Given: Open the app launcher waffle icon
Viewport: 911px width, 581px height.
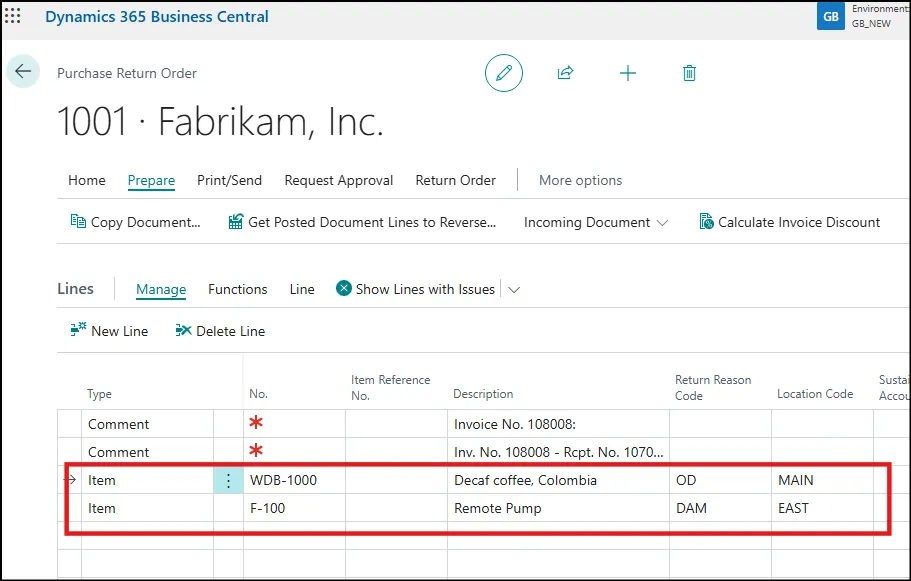Looking at the screenshot, I should [12, 16].
